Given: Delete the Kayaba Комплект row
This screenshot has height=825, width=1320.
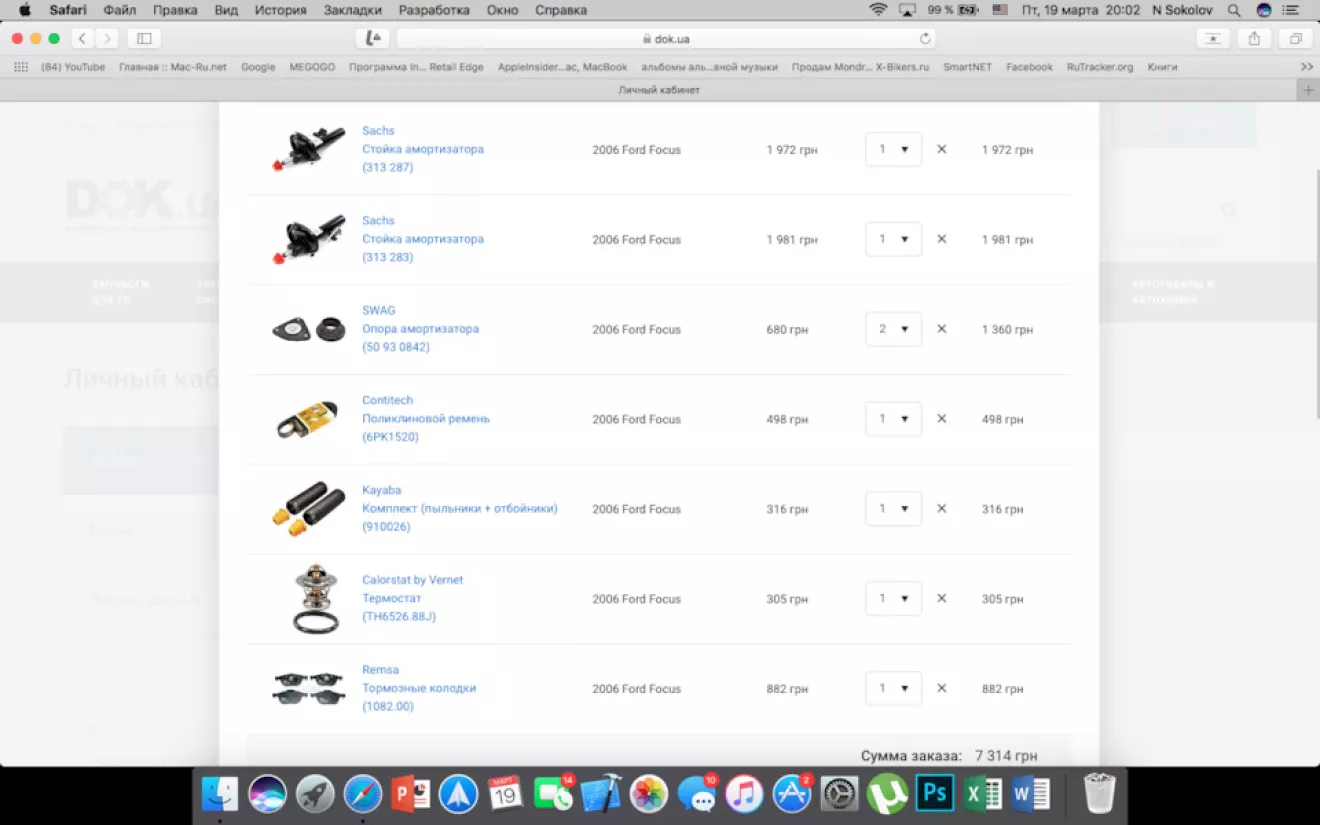Looking at the screenshot, I should click(941, 509).
